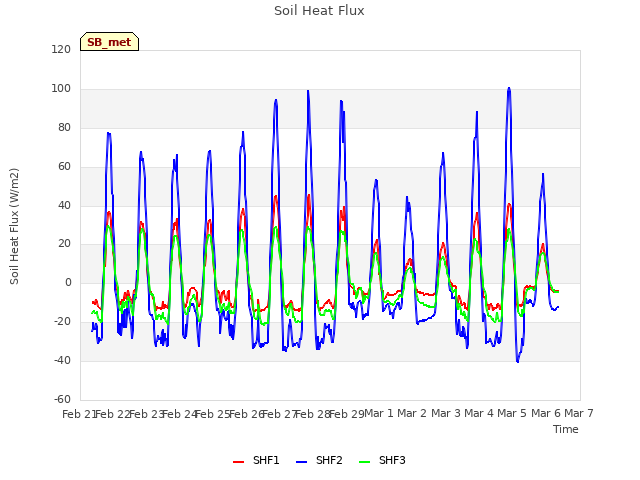Click the y-axis label -20

[x=62, y=322]
